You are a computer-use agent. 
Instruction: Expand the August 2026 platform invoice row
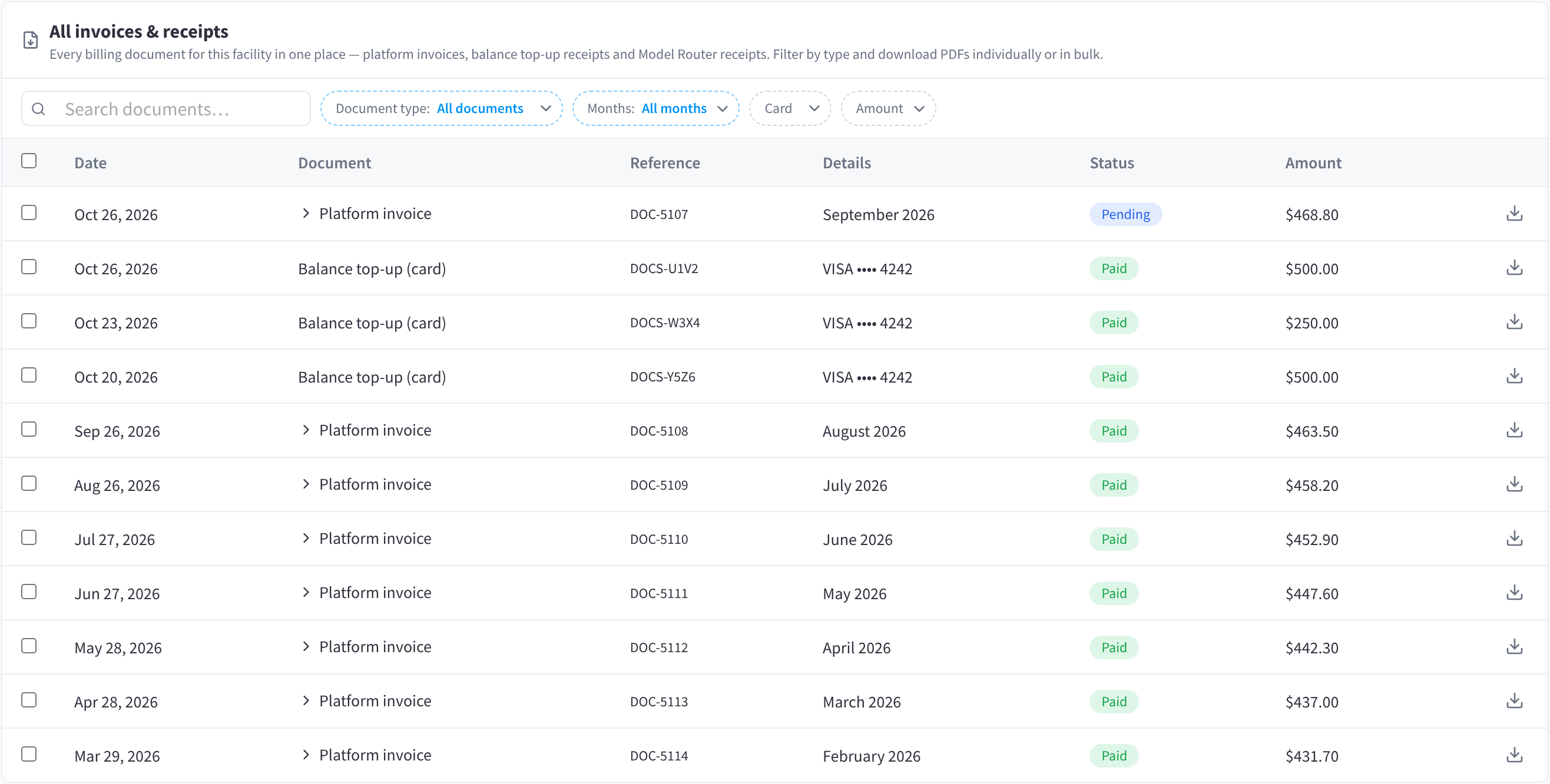(306, 430)
